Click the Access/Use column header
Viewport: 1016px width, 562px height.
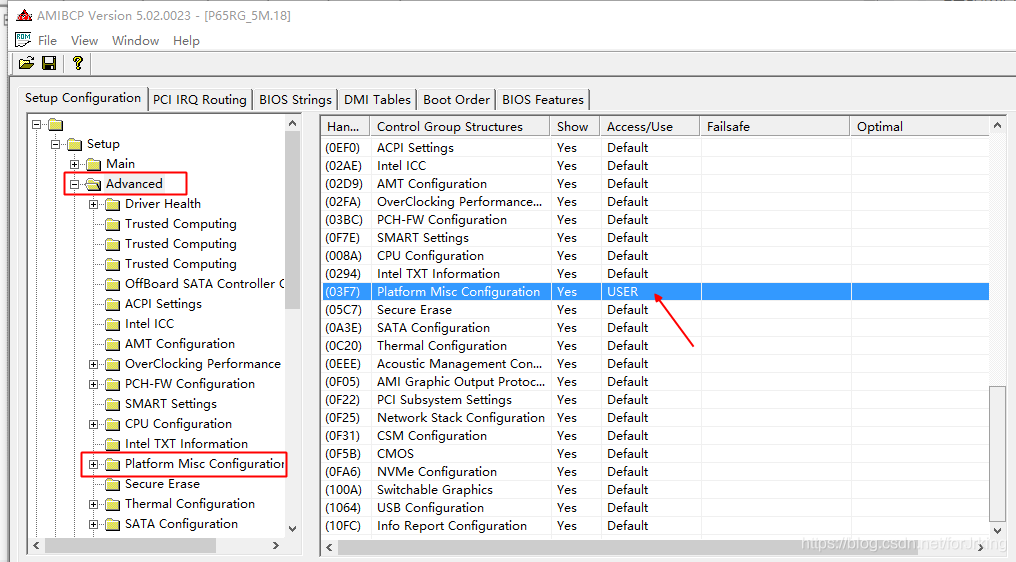650,126
